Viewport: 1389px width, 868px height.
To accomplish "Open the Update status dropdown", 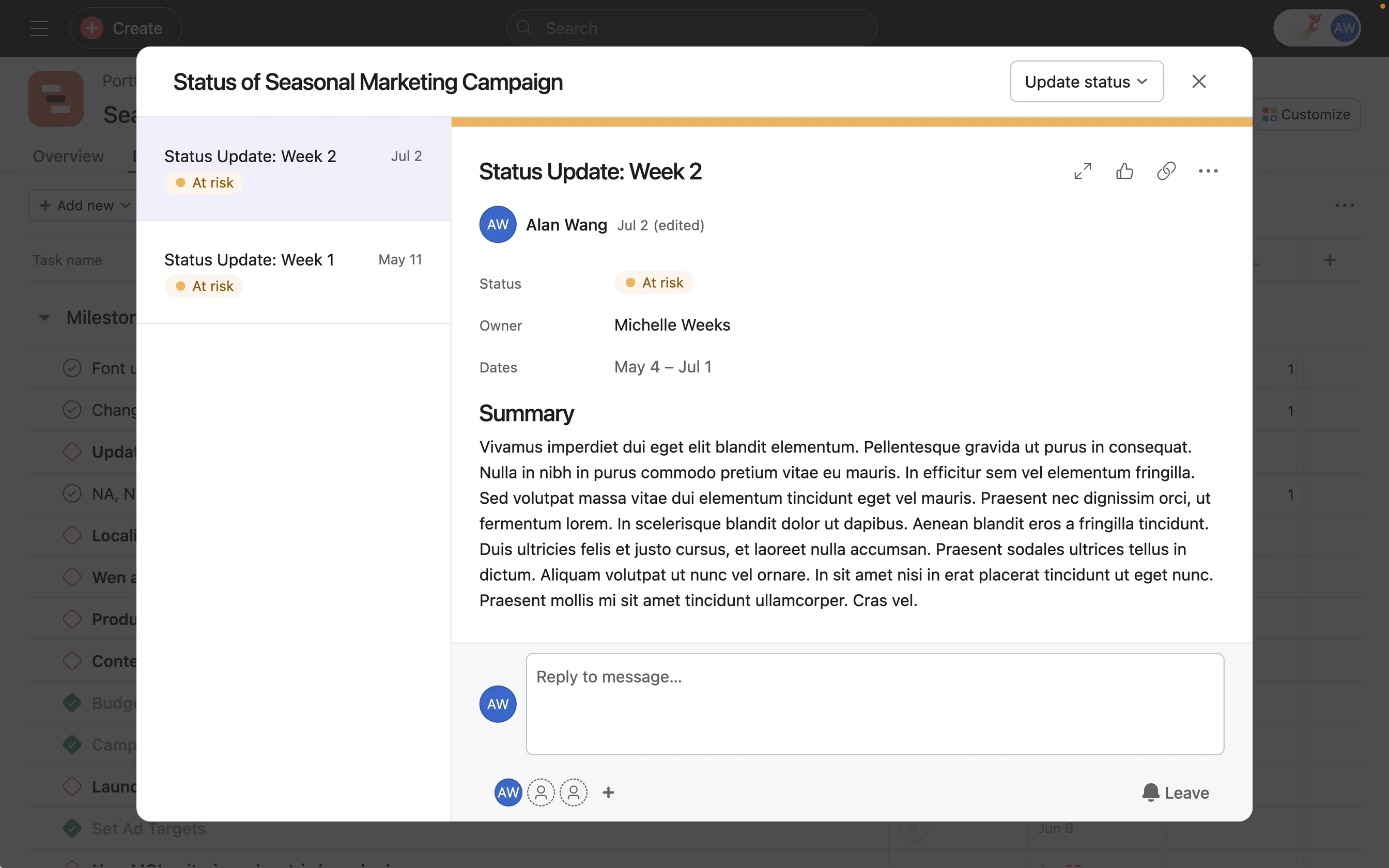I will coord(1085,81).
